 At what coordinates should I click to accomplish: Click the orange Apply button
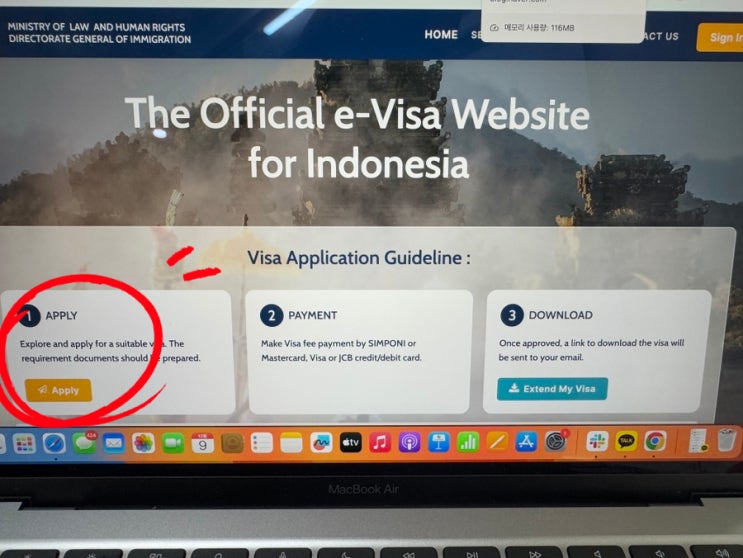pyautogui.click(x=58, y=390)
